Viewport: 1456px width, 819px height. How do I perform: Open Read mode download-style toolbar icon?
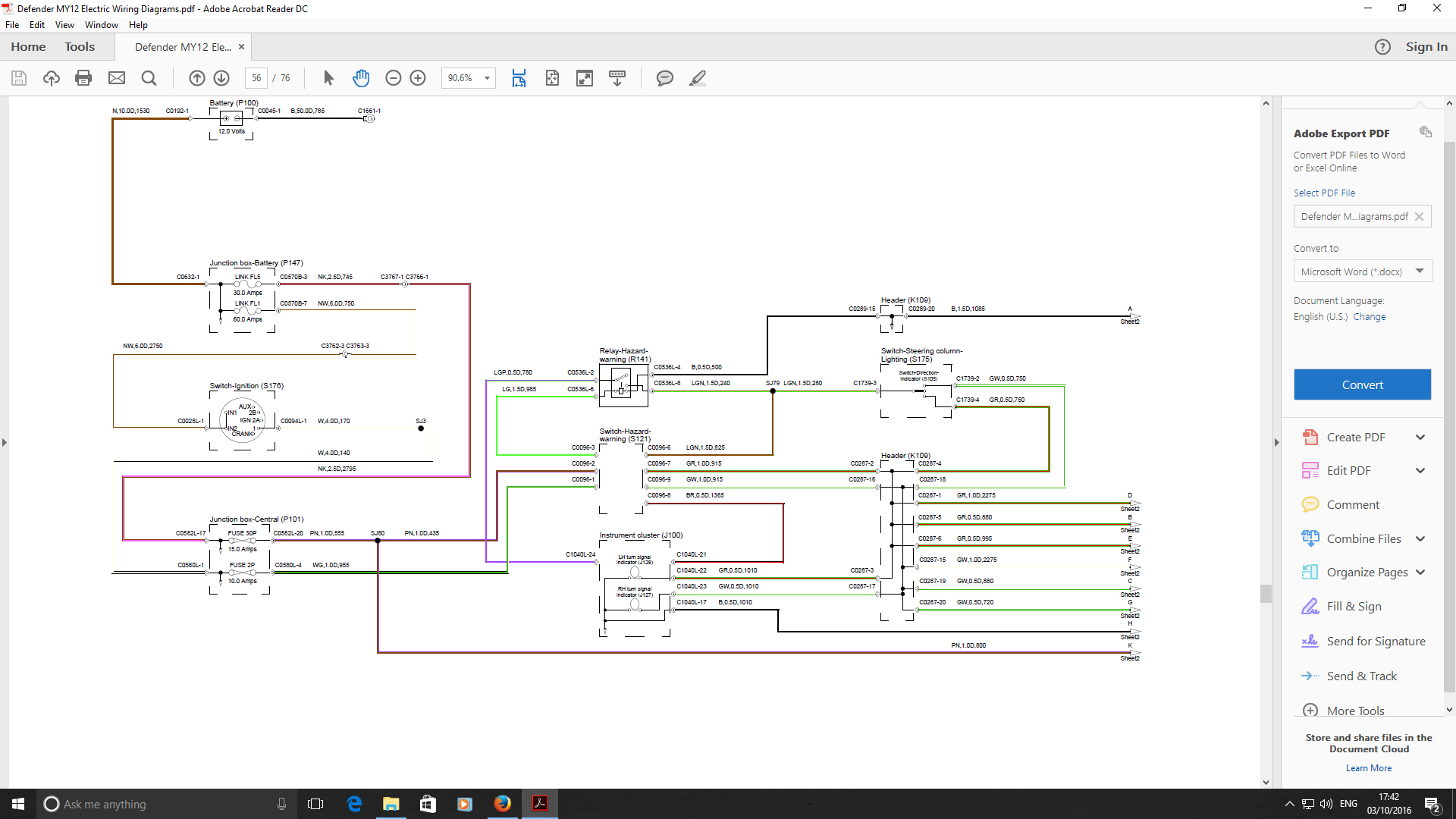point(617,78)
